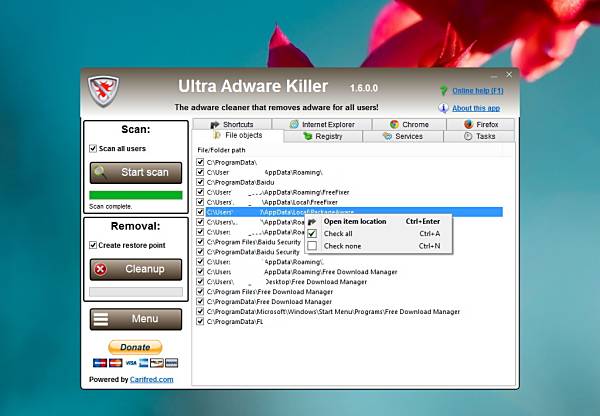This screenshot has width=600, height=416.
Task: Click the empty cleanup progress bar
Action: [x=136, y=292]
